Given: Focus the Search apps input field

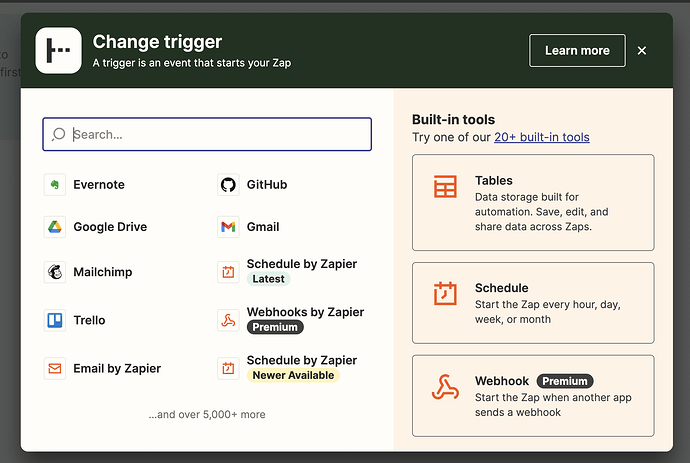Looking at the screenshot, I should tap(207, 134).
